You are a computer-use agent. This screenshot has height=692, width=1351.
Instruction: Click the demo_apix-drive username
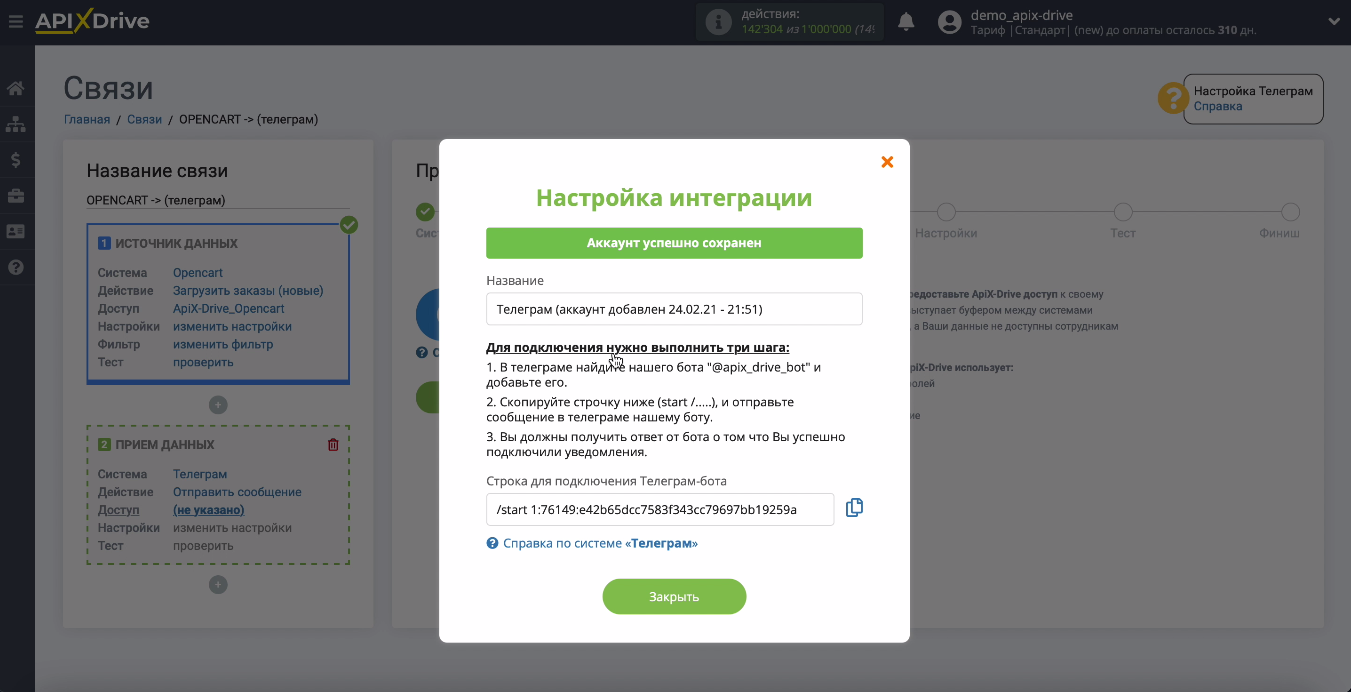click(x=1023, y=15)
